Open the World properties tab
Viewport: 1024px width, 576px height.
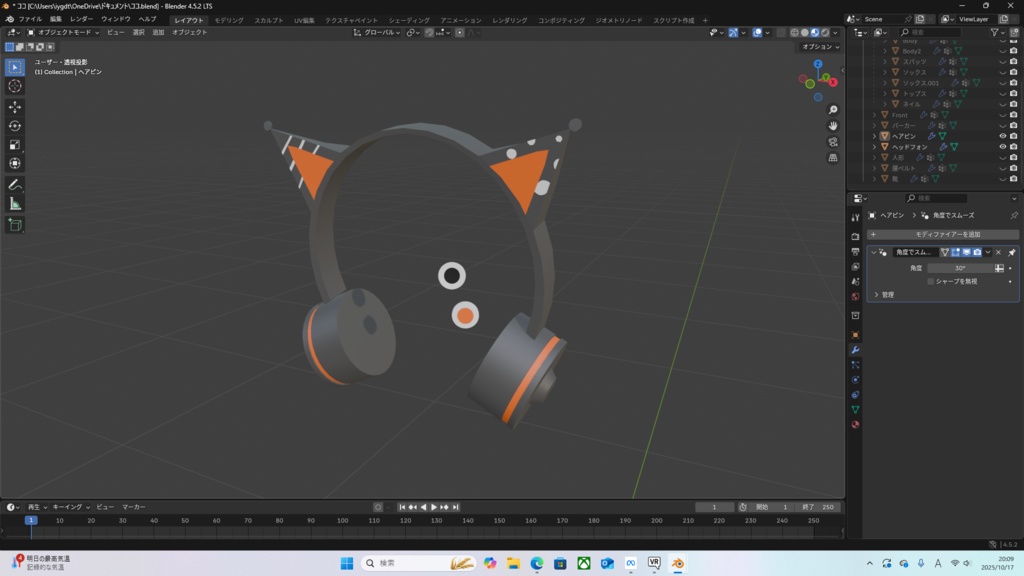point(856,296)
